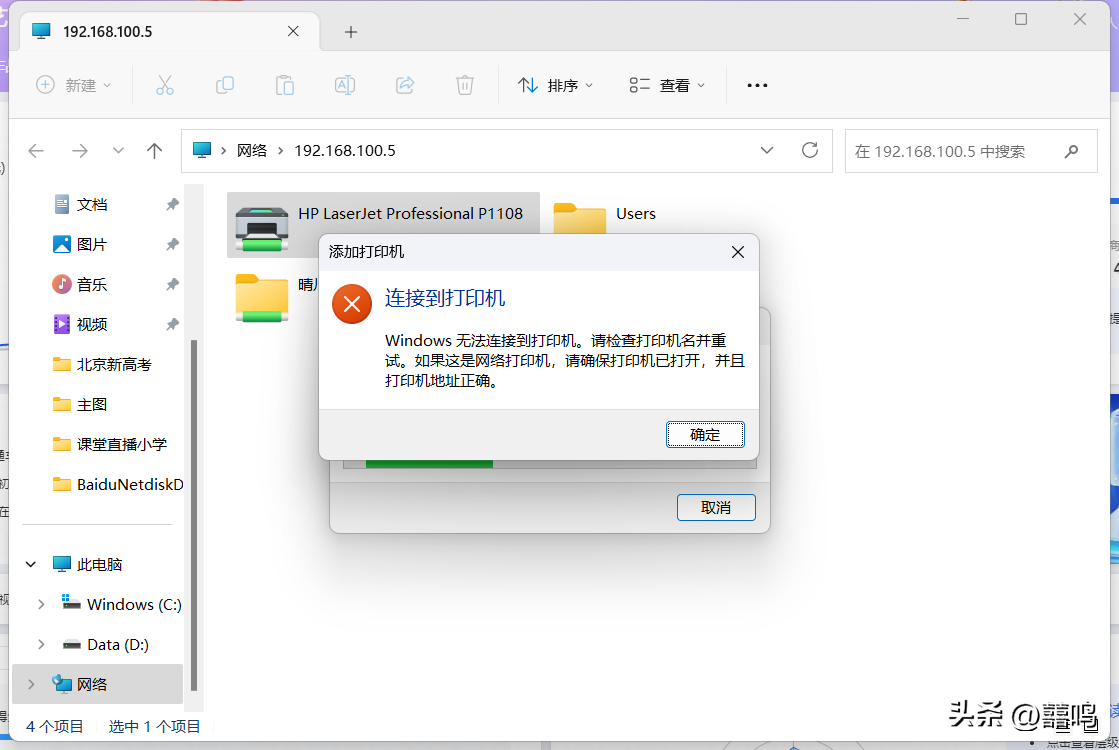Click the Rename icon in toolbar
1119x750 pixels.
pyautogui.click(x=345, y=86)
